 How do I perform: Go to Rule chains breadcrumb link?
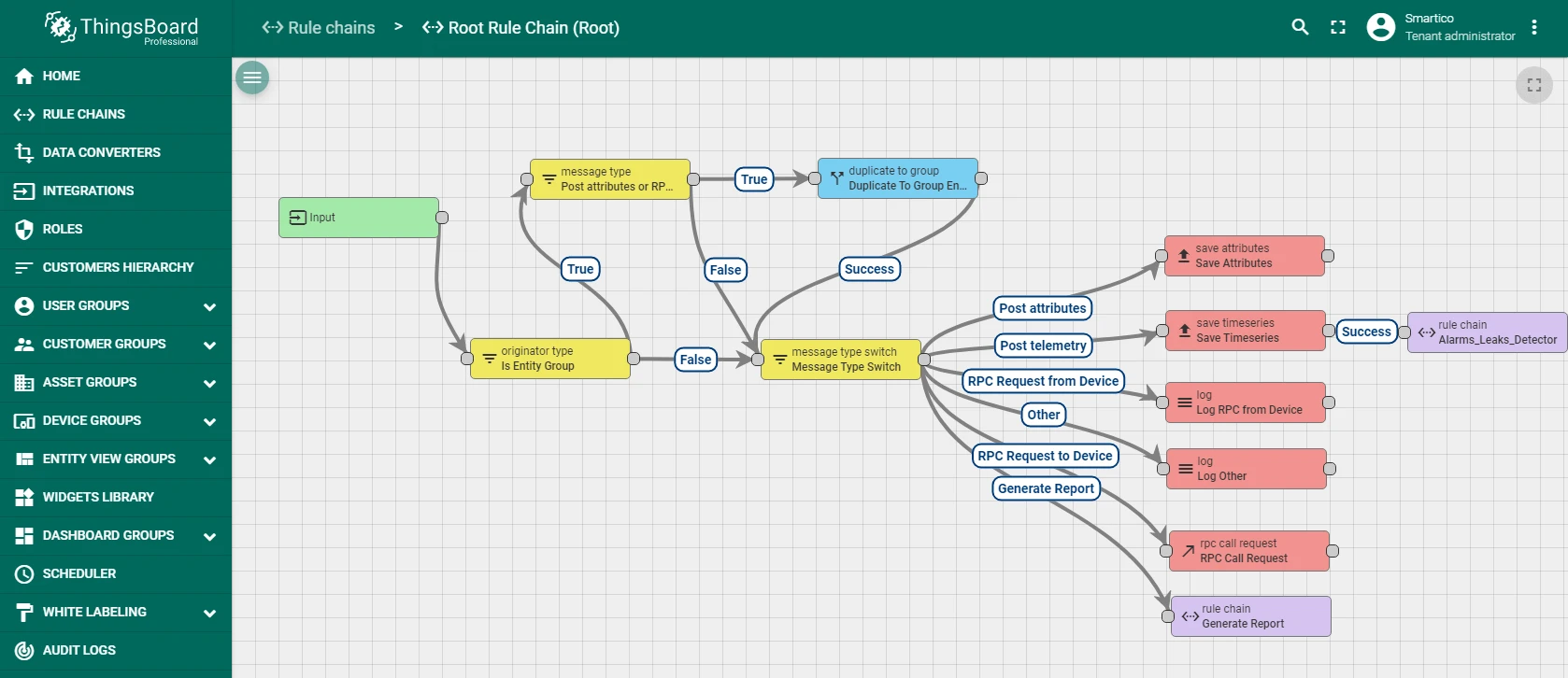coord(319,28)
